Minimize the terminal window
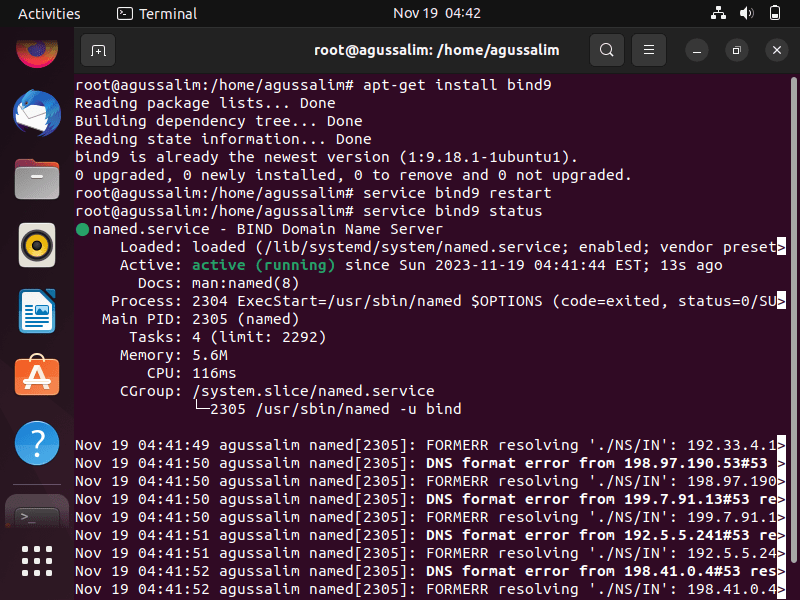The width and height of the screenshot is (800, 600). click(x=696, y=51)
